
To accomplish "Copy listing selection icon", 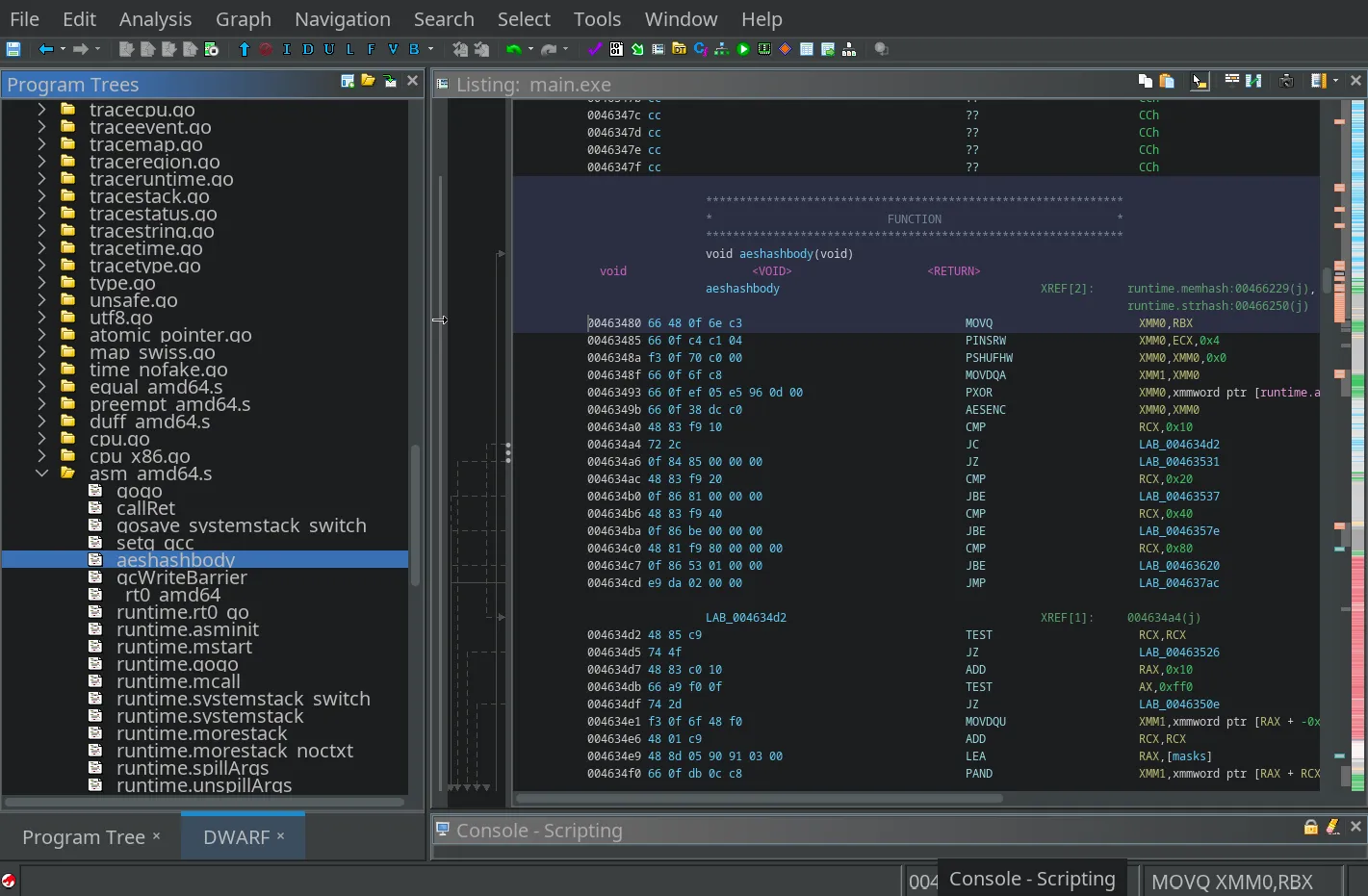I will [x=1146, y=81].
